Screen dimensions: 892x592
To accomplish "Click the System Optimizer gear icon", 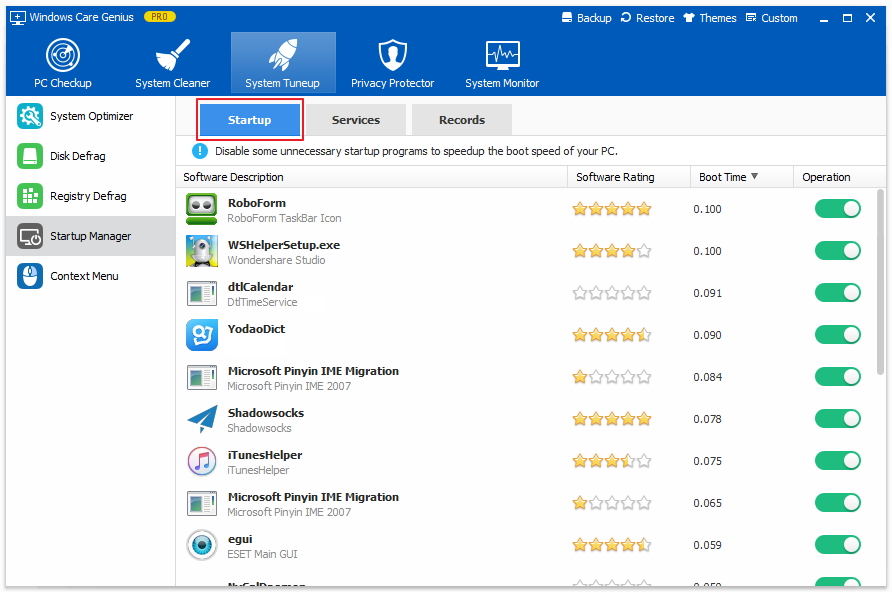I will pyautogui.click(x=30, y=116).
